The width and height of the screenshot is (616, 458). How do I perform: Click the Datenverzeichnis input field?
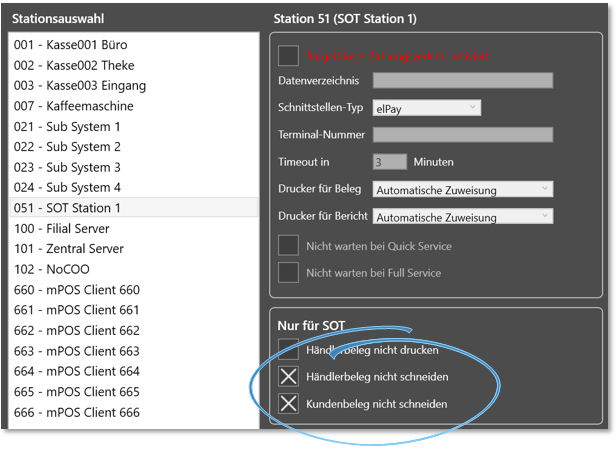463,80
